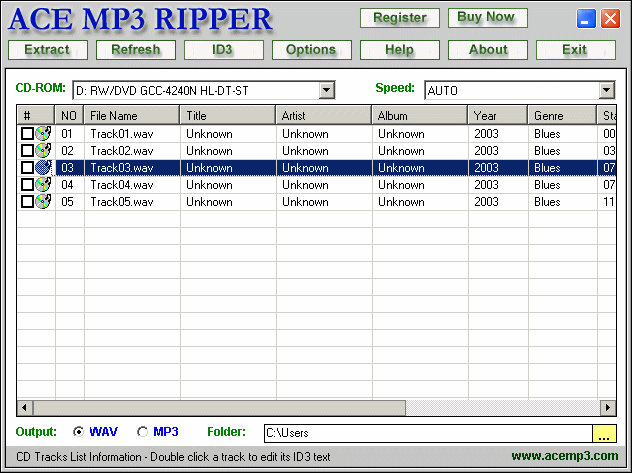
Task: Minimize the Ace MP3 Ripper window
Action: pos(586,19)
